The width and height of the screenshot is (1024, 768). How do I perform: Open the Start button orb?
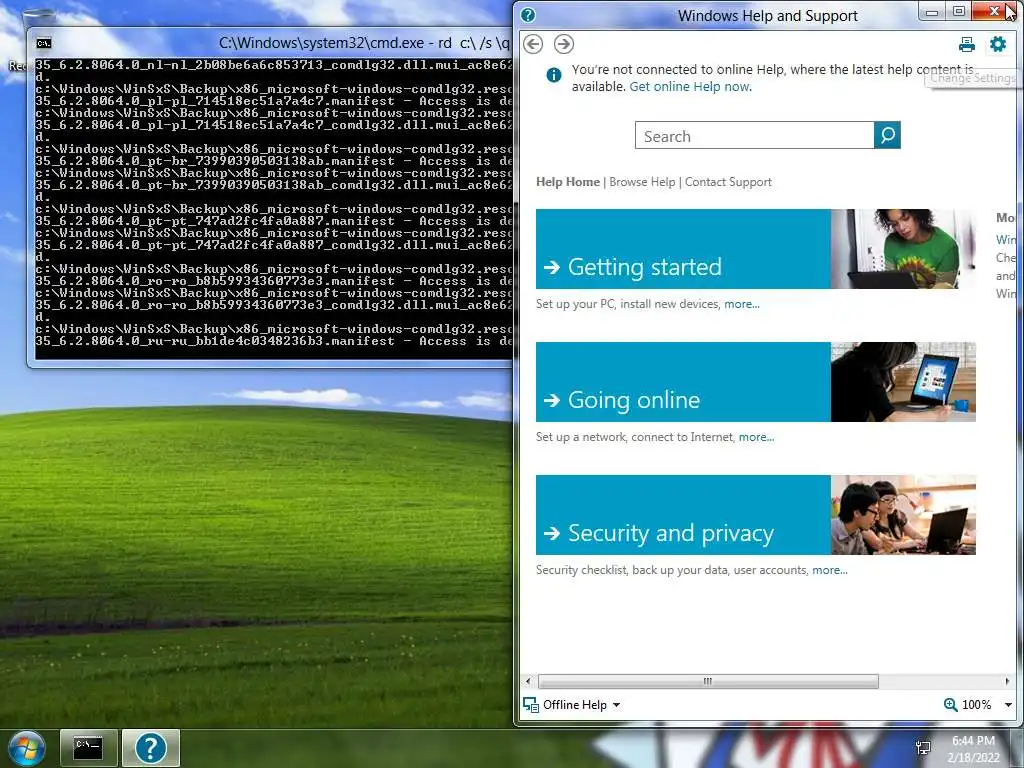click(27, 748)
